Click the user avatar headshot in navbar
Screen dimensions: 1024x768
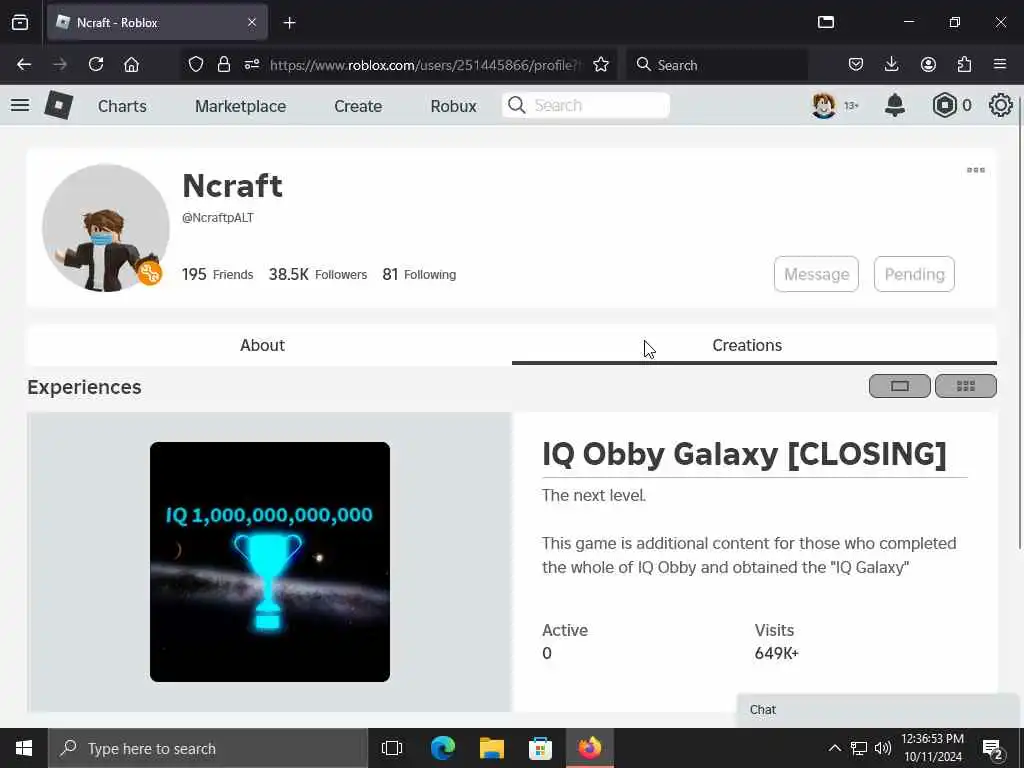click(x=824, y=105)
